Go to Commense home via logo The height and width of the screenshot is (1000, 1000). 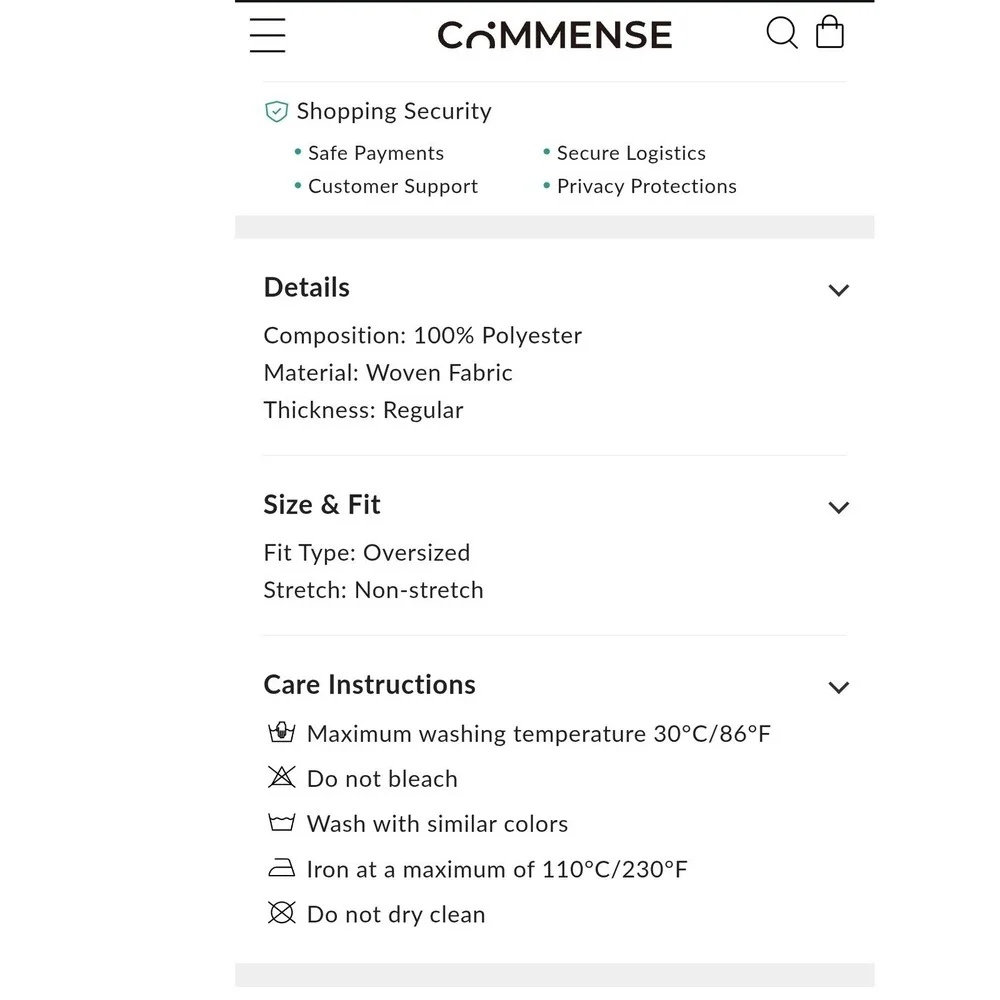tap(555, 36)
